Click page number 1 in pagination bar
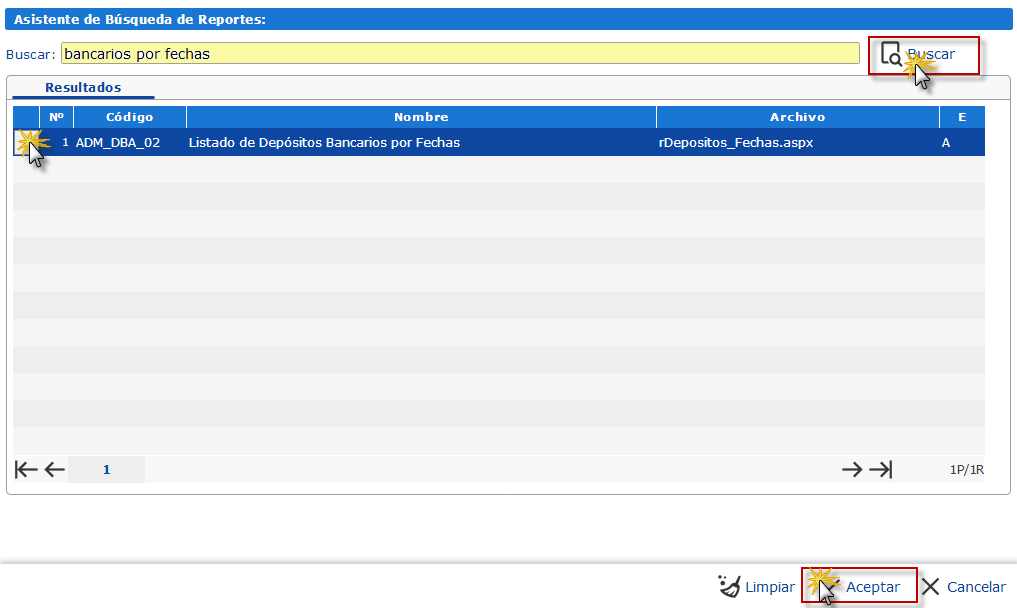This screenshot has width=1017, height=608. coord(106,468)
